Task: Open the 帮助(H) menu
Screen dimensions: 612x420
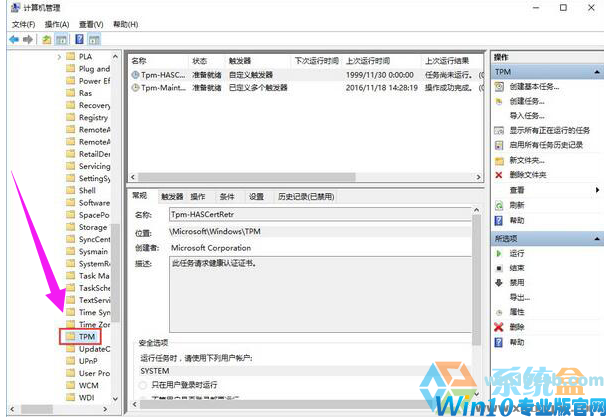Action: pos(125,24)
